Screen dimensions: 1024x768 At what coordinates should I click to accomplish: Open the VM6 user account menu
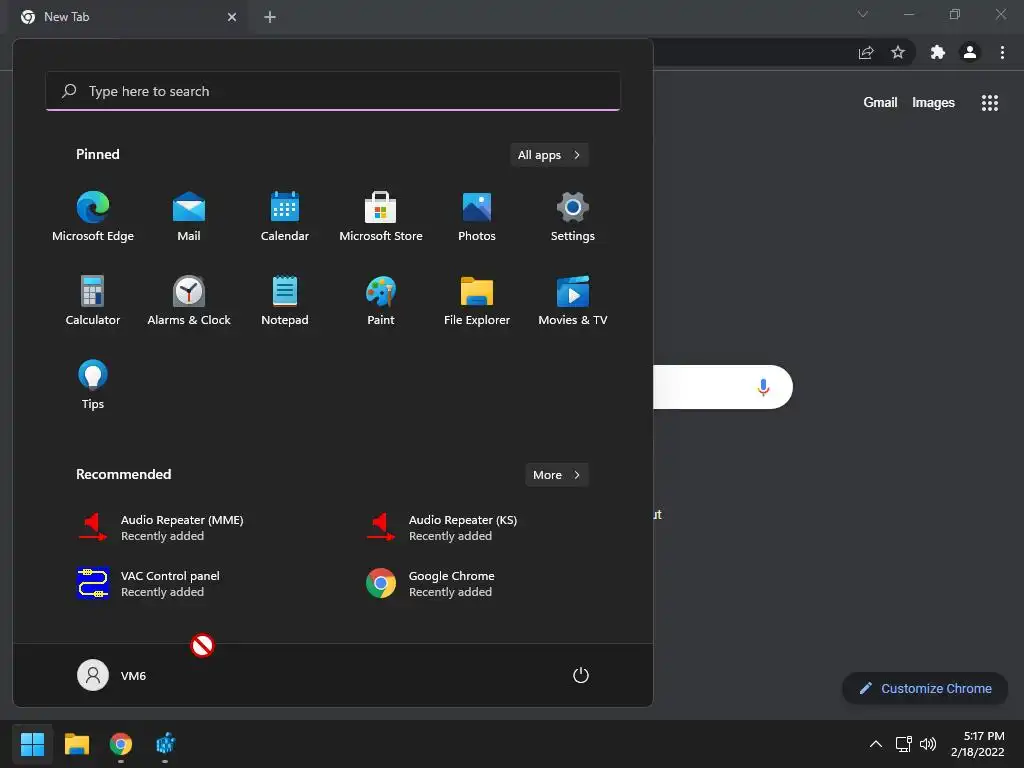point(112,675)
